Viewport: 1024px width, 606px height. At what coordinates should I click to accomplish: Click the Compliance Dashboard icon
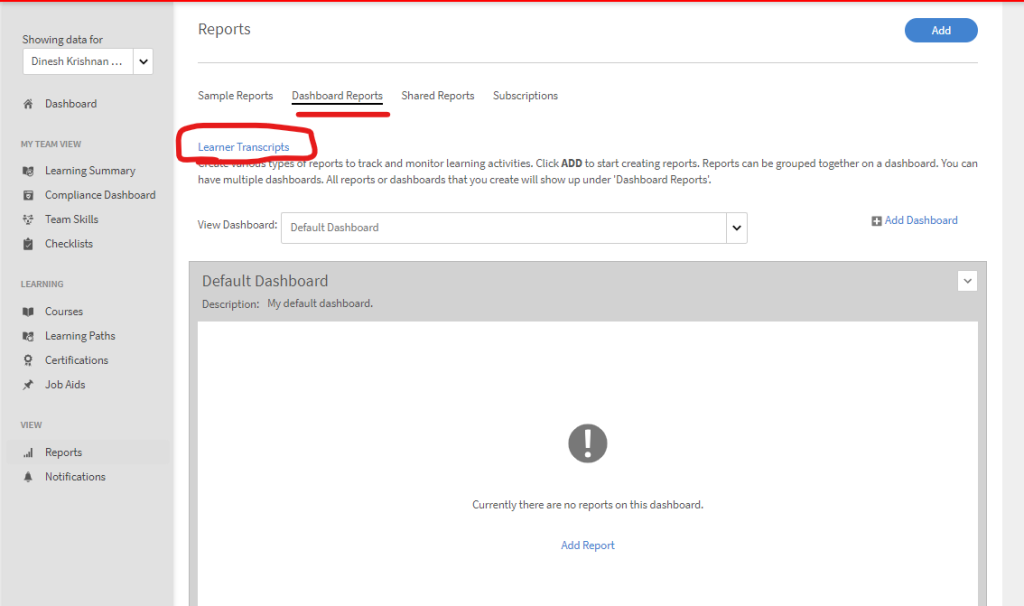(28, 195)
